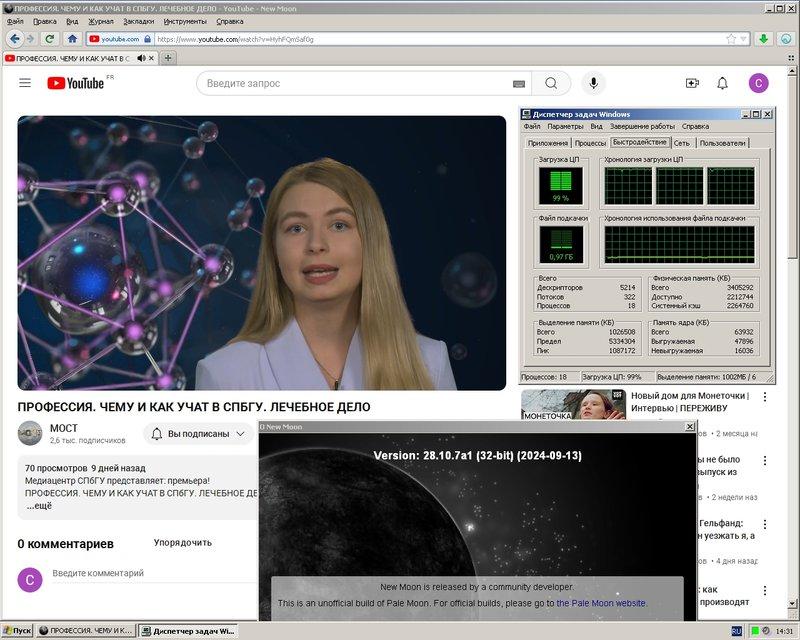The image size is (800, 640).
Task: Switch to Сеть tab in Task Manager
Action: (682, 143)
